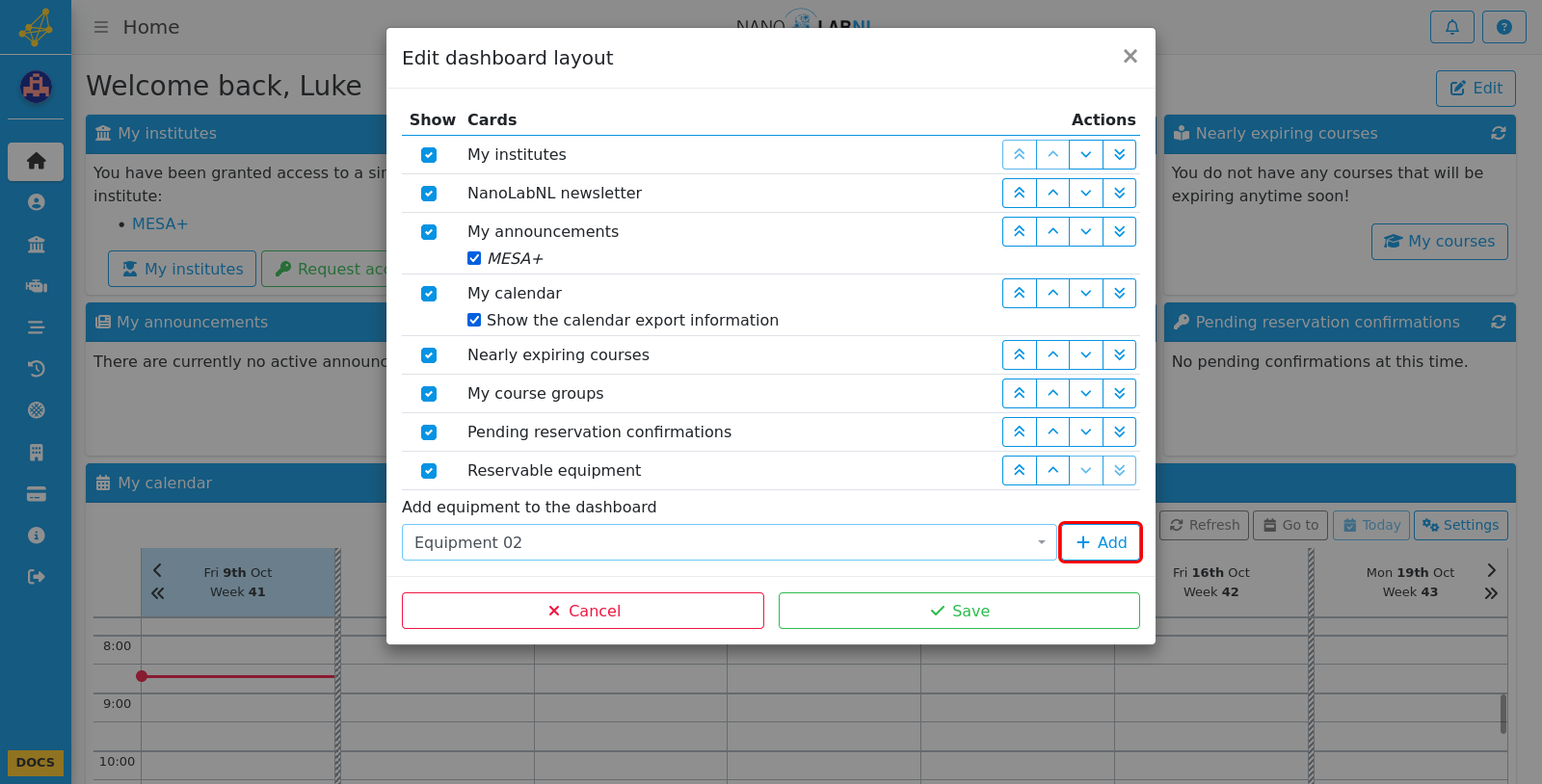Click the calendar Refresh button
The width and height of the screenshot is (1542, 784).
[1205, 525]
